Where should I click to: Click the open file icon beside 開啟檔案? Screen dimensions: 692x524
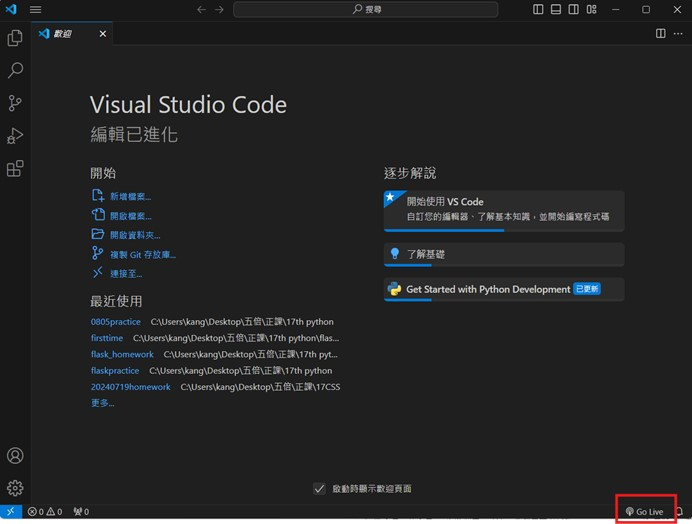(x=98, y=215)
